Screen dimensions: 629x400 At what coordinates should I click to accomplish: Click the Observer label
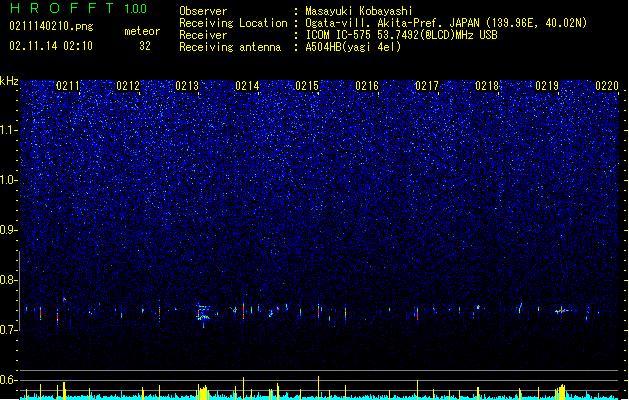click(203, 11)
